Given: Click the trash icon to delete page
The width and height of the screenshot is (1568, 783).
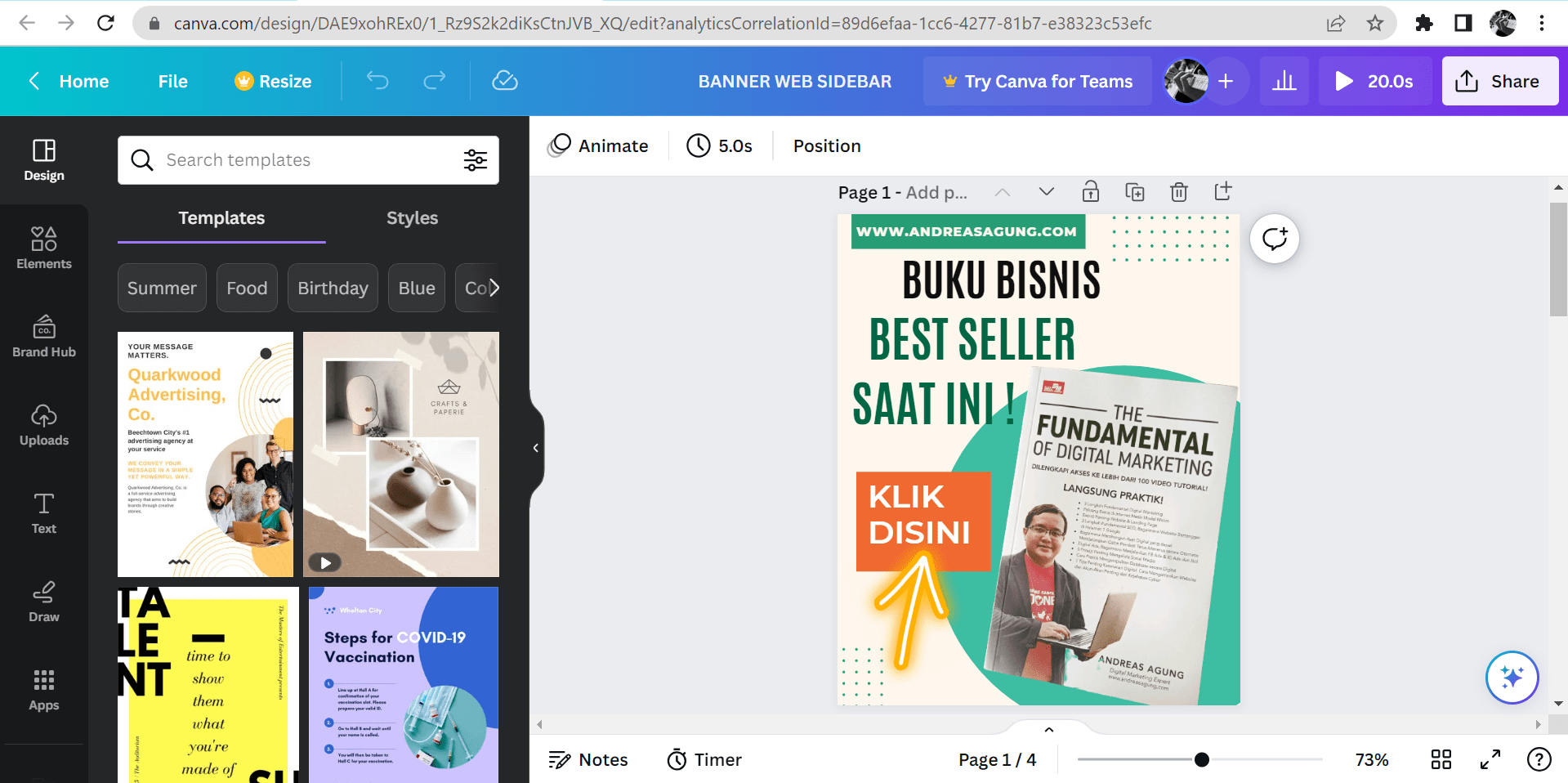Looking at the screenshot, I should 1178,192.
